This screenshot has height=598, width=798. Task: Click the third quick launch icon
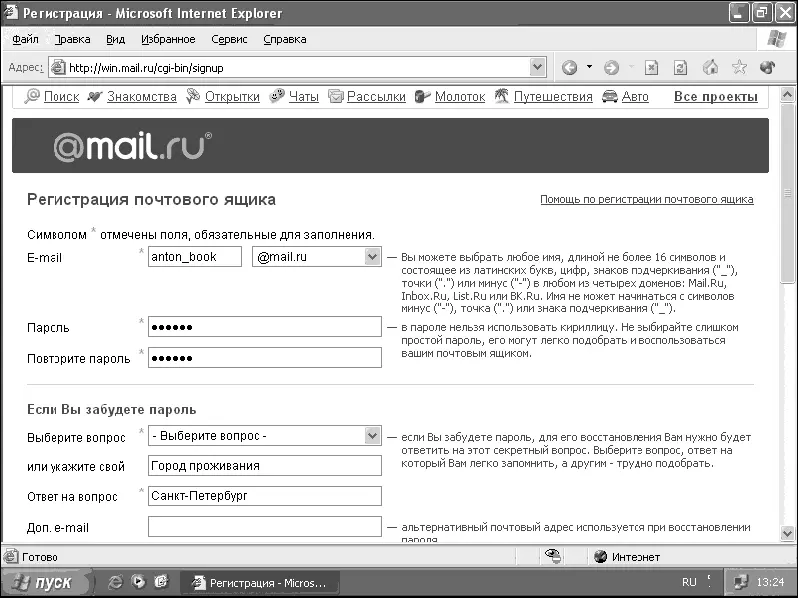pos(161,582)
